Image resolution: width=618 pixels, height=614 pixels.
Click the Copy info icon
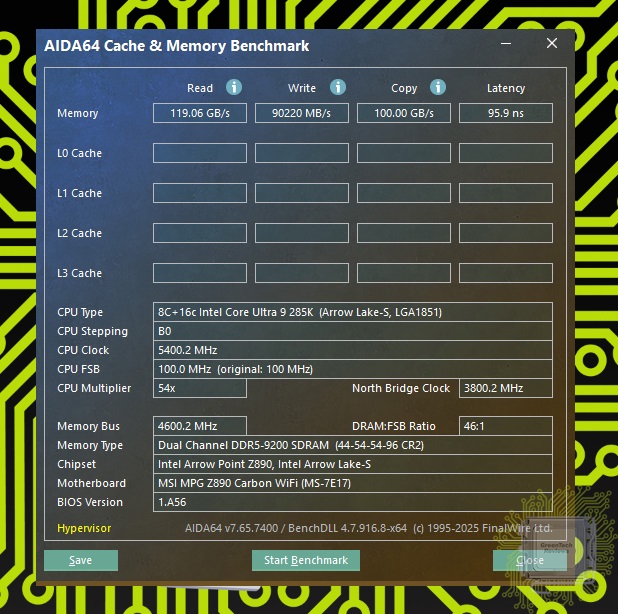[x=438, y=87]
